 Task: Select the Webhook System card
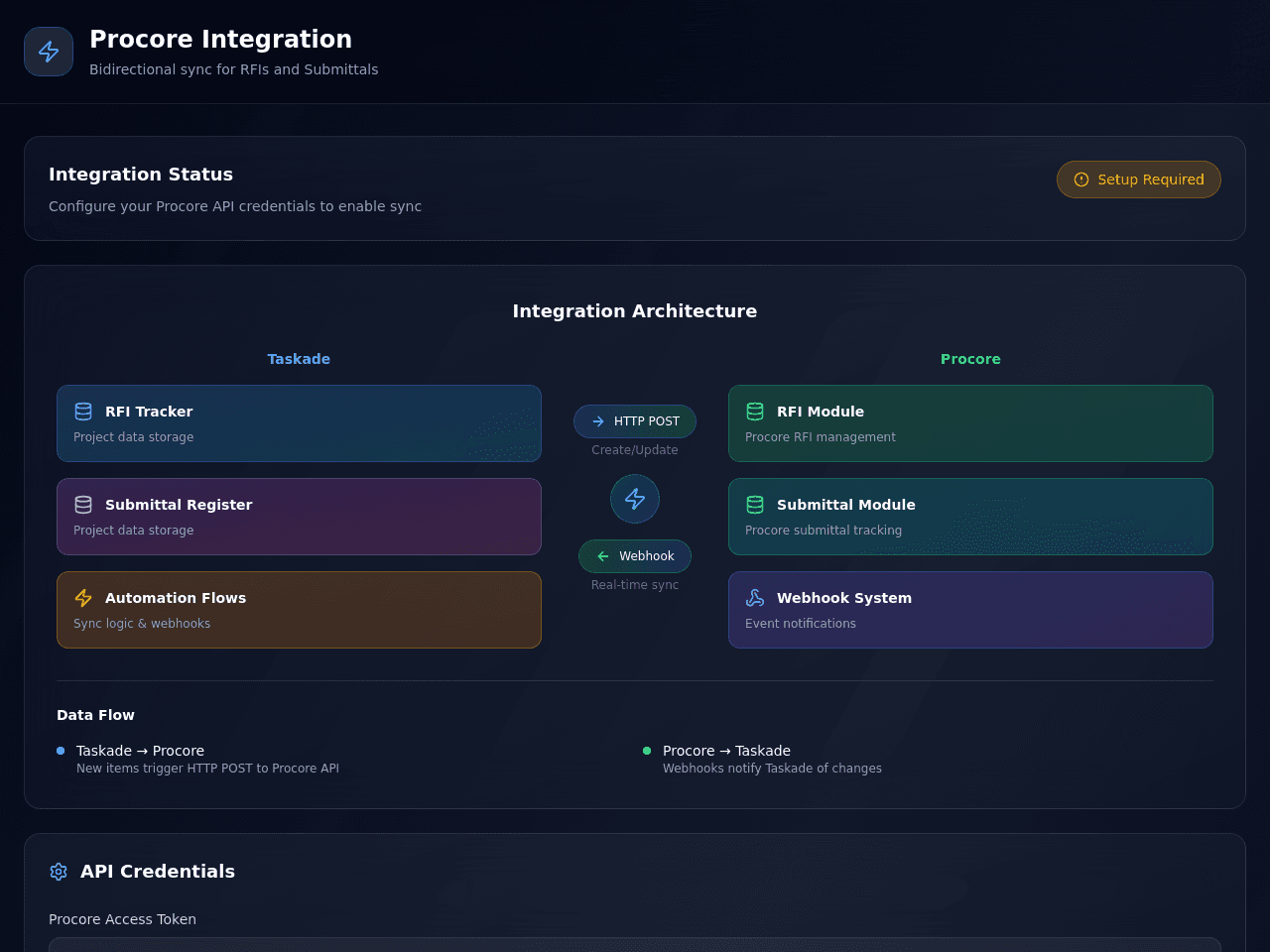970,610
